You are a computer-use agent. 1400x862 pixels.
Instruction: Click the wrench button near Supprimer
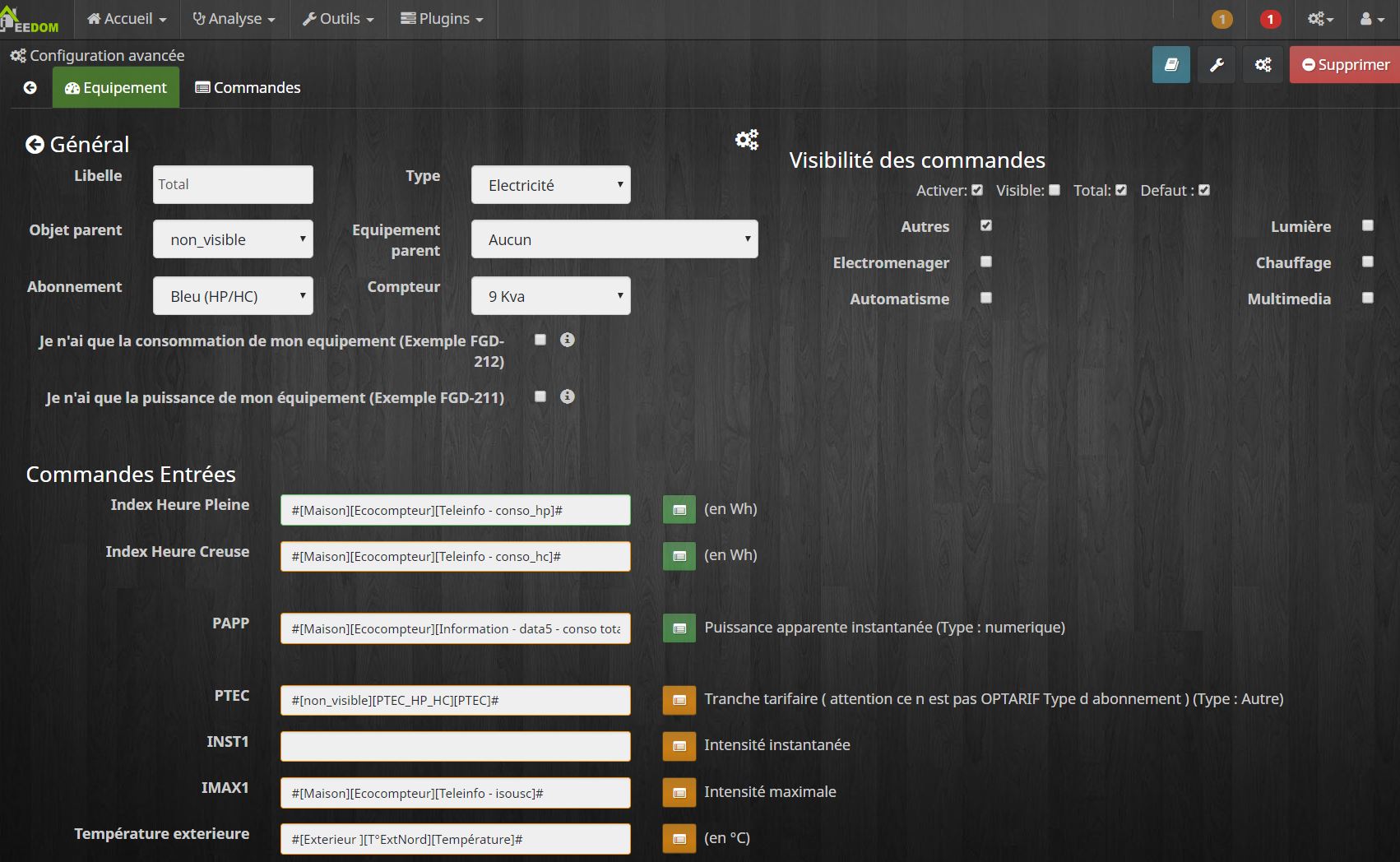[1217, 64]
